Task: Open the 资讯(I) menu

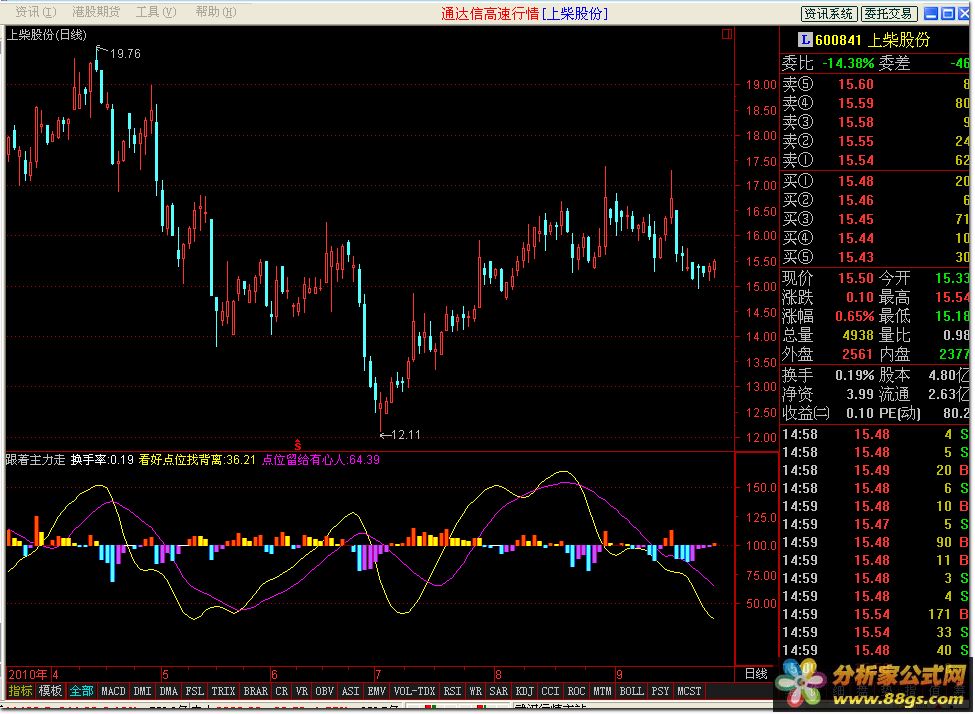Action: (x=35, y=12)
